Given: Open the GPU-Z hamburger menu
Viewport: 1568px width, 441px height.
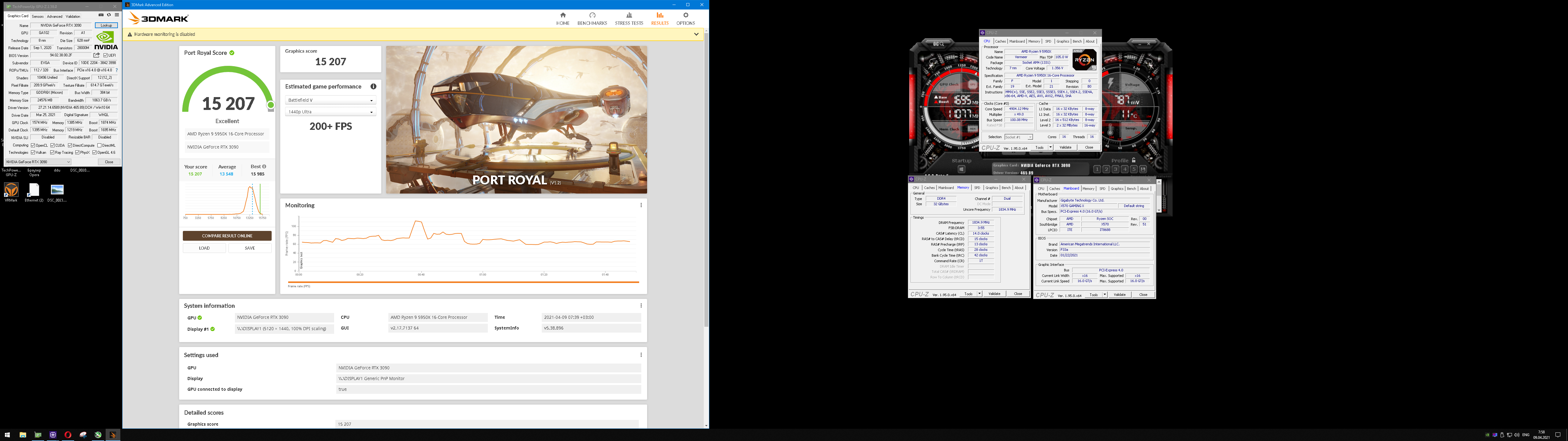Looking at the screenshot, I should (x=117, y=15).
